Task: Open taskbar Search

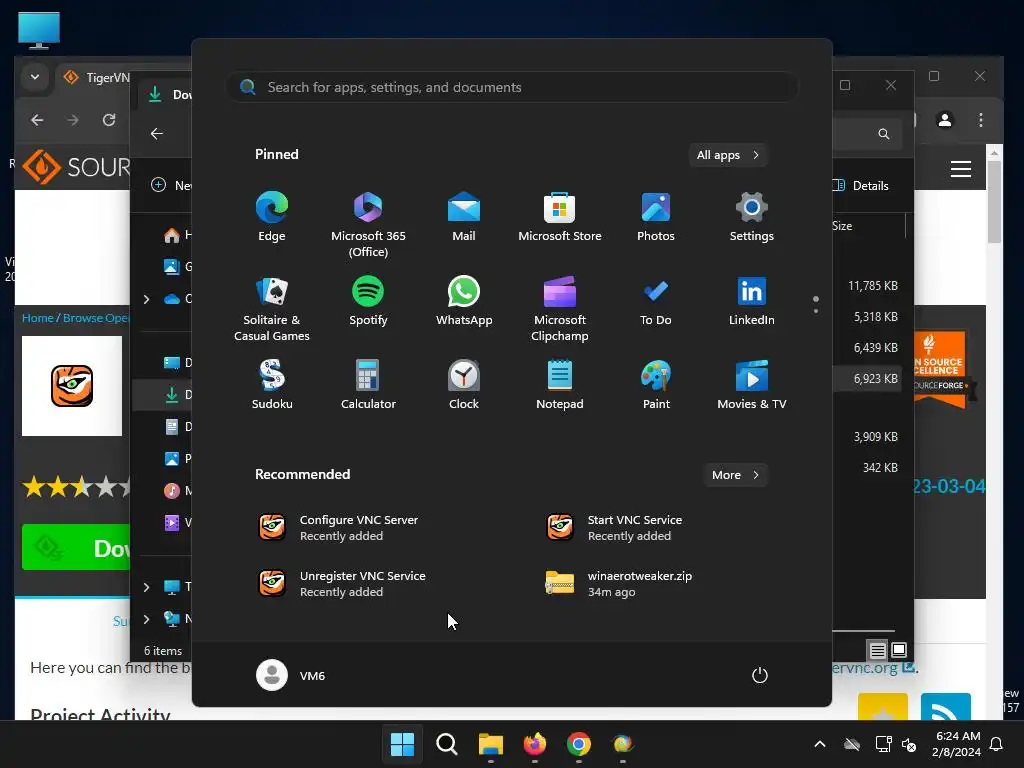Action: point(447,744)
